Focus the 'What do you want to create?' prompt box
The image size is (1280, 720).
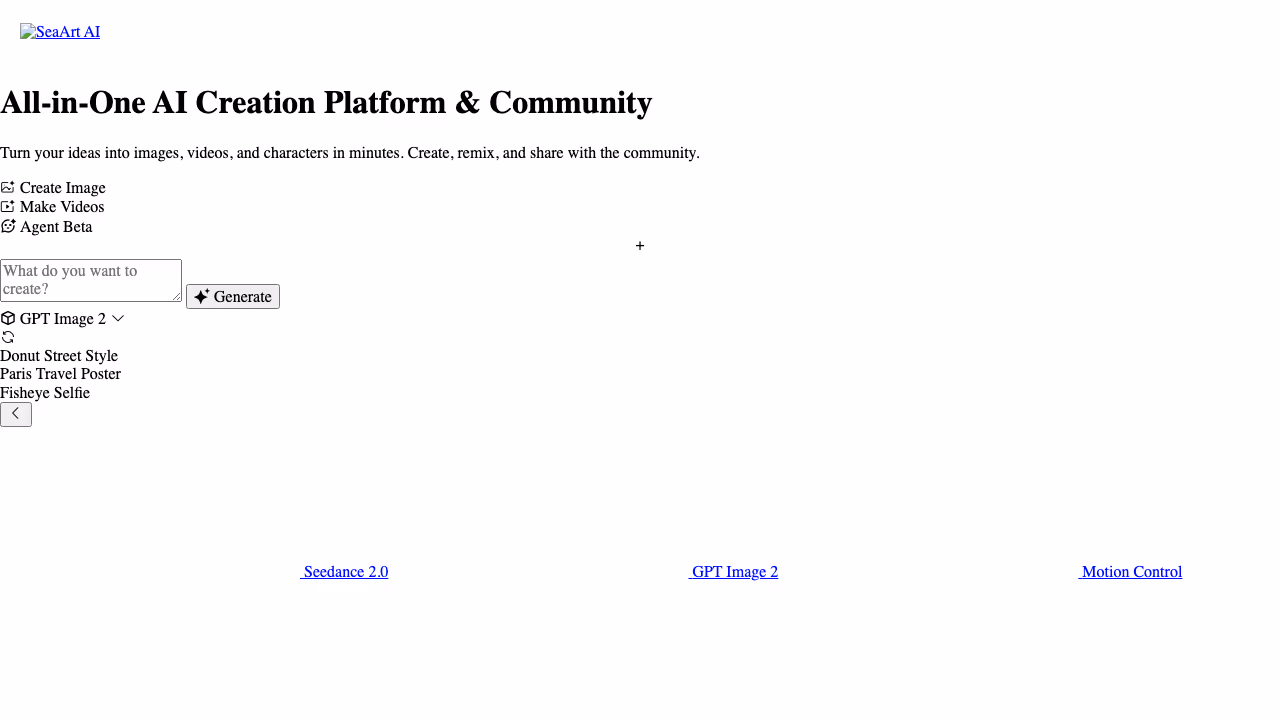click(x=91, y=280)
